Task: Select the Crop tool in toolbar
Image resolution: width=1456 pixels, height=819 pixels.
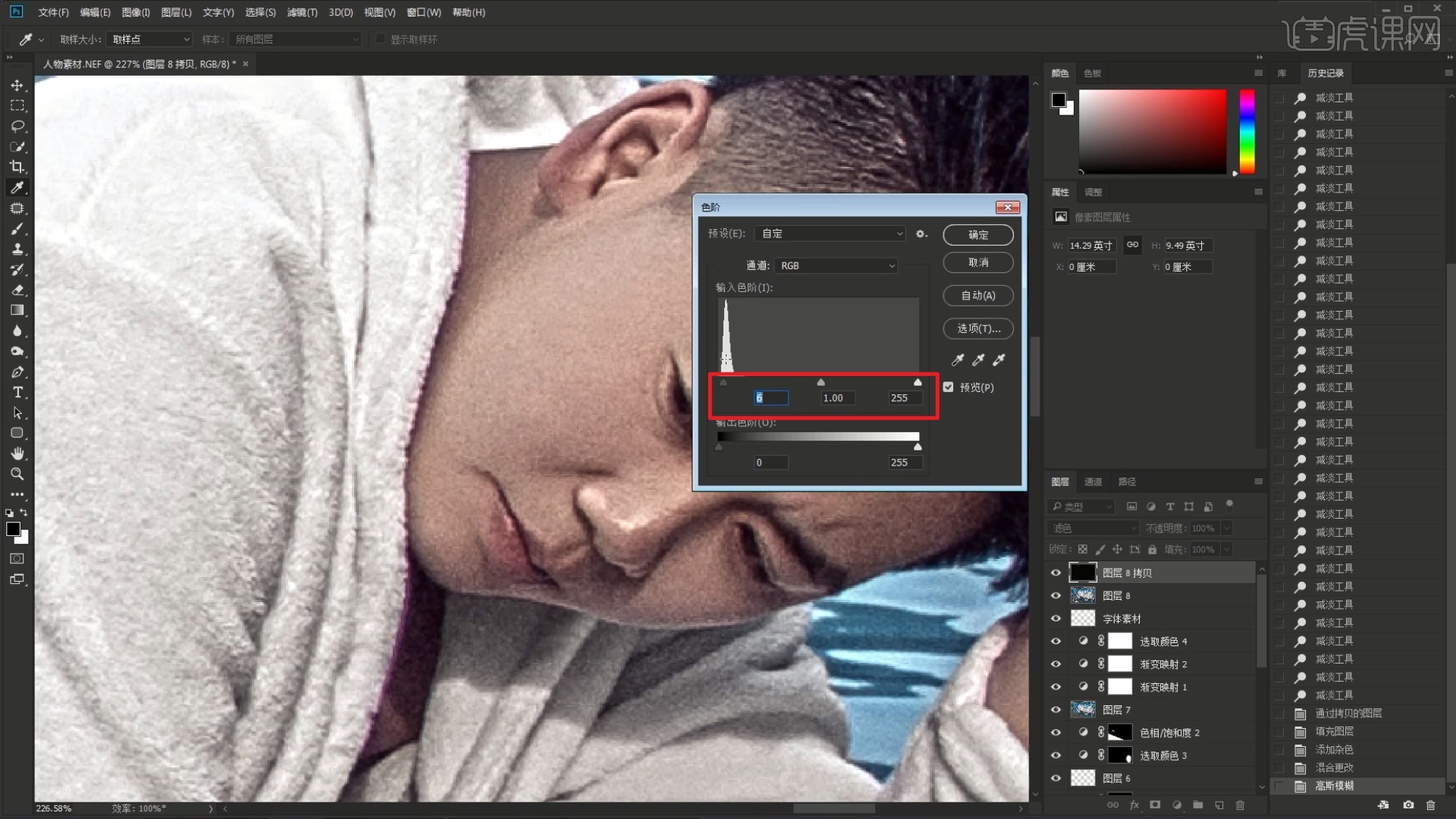Action: pyautogui.click(x=17, y=167)
